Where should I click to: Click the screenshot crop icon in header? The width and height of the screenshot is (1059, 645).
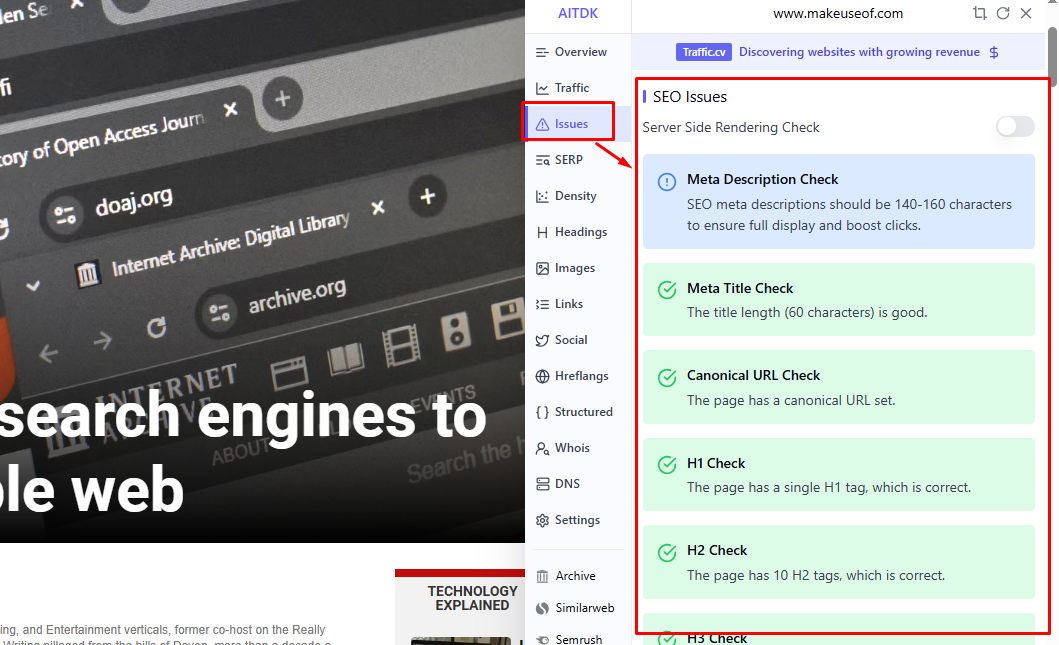pos(979,13)
